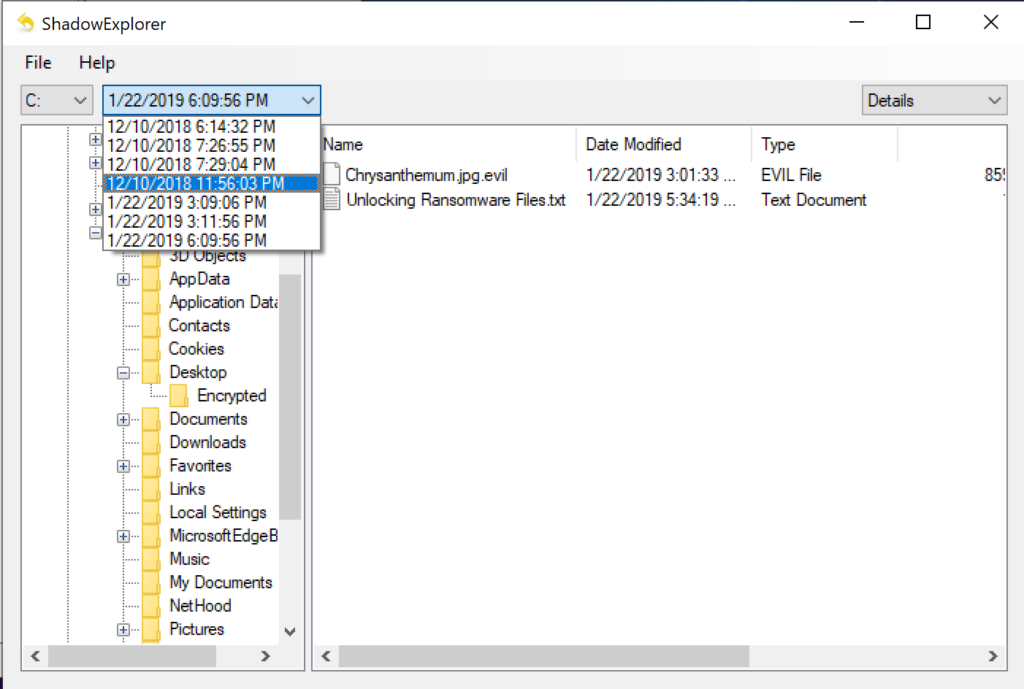Viewport: 1024px width, 689px height.
Task: Open the File menu
Action: [x=38, y=63]
